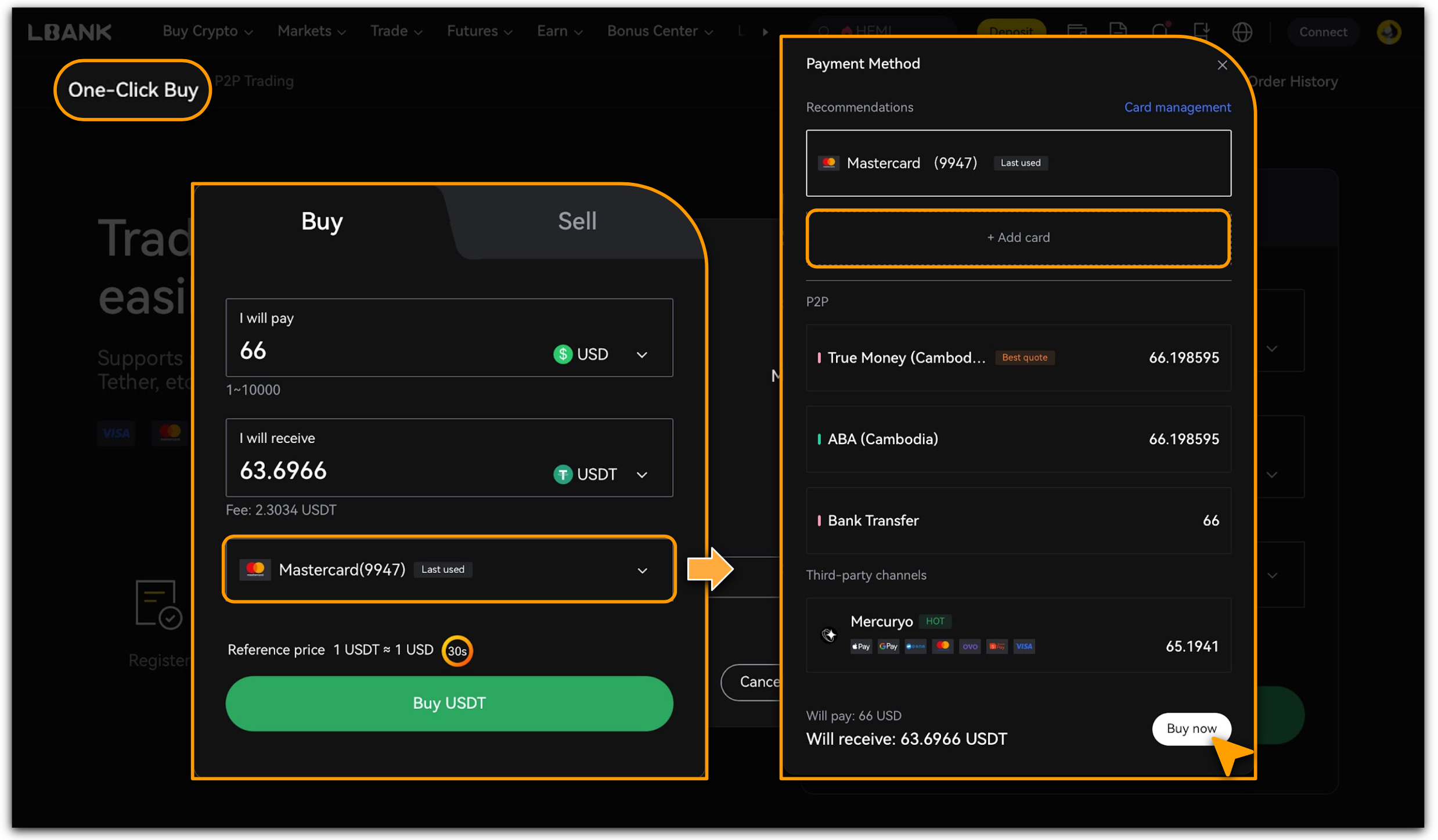1438x840 pixels.
Task: Select Mastercard (9947) recommended payment option
Action: 1018,163
